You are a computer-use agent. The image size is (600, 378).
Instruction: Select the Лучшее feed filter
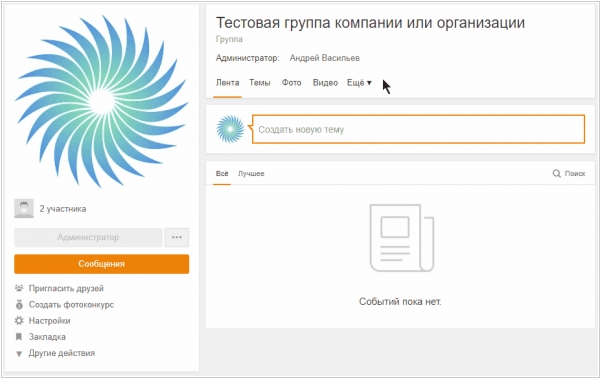(x=251, y=174)
